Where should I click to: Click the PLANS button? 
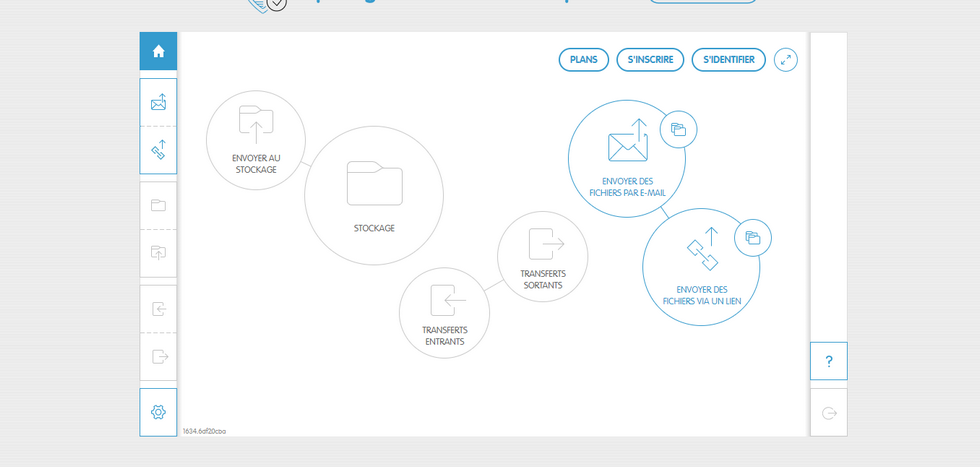pos(583,60)
